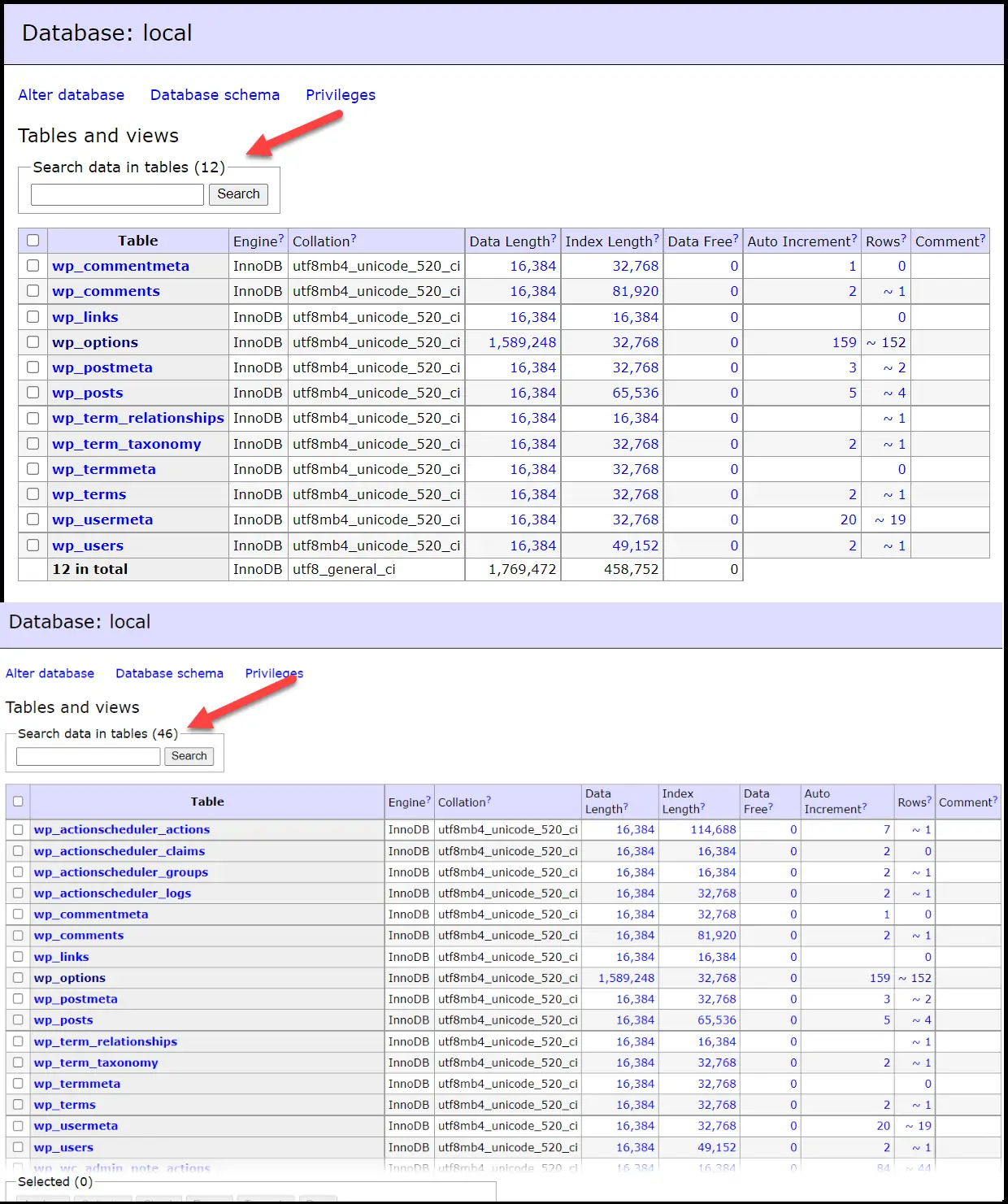Open Alter database in the 12-table view
This screenshot has width=1008, height=1204.
[x=72, y=95]
